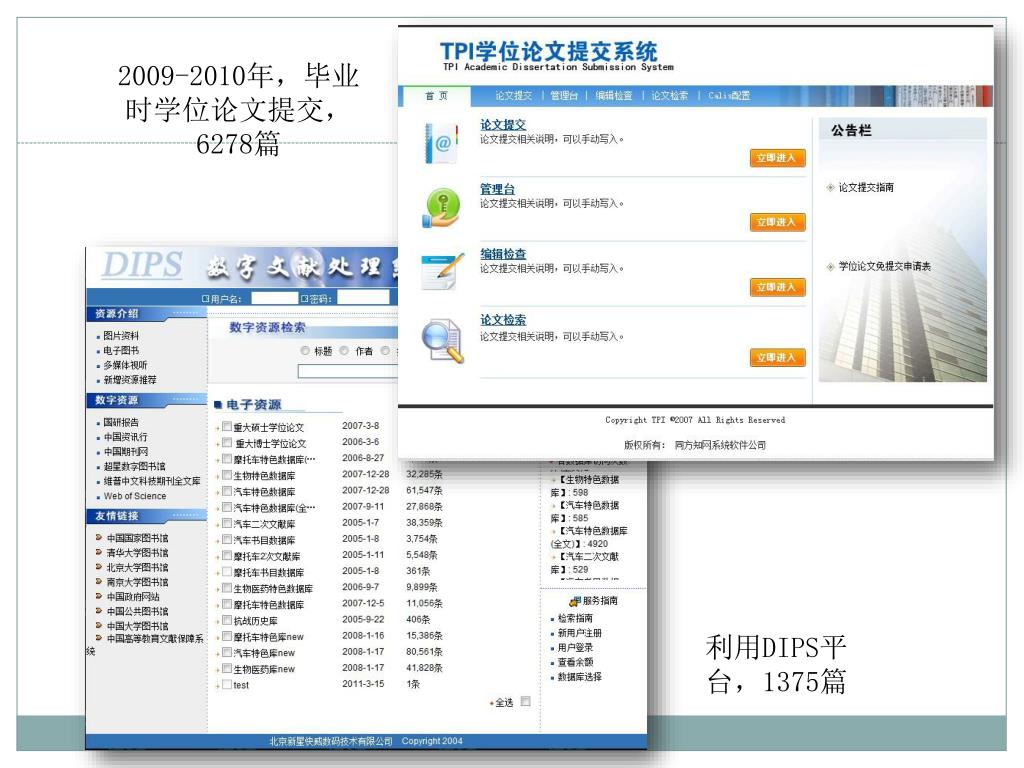The image size is (1024, 768).
Task: Check the 生物医药库new checkbox
Action: pyautogui.click(x=227, y=668)
